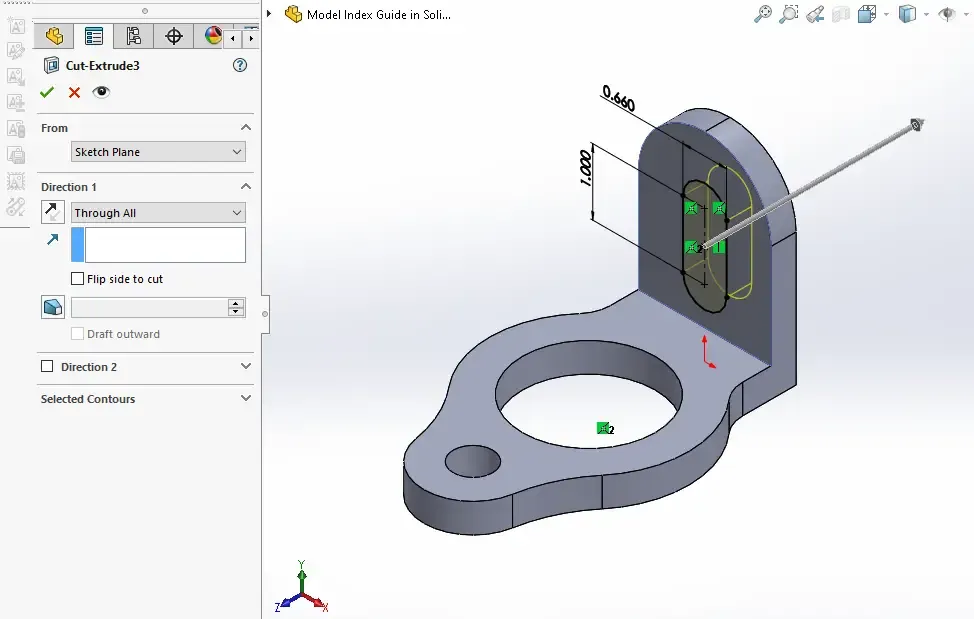The height and width of the screenshot is (619, 974).
Task: Click the Zoom to Fit icon
Action: click(763, 14)
